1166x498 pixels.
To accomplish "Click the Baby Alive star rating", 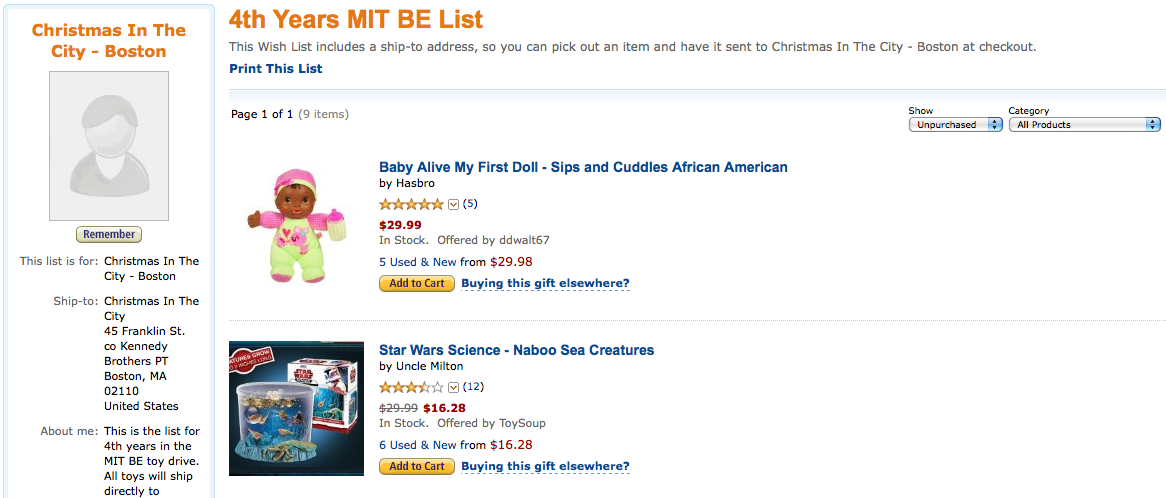I will pos(411,204).
